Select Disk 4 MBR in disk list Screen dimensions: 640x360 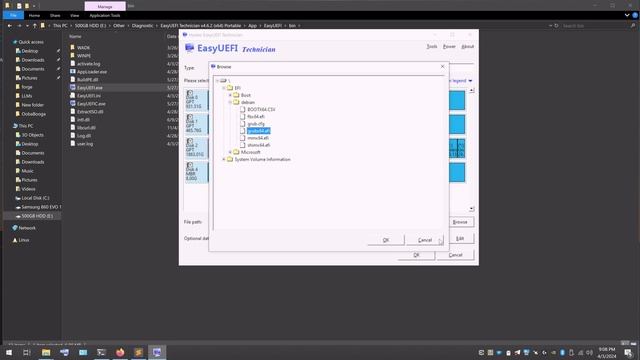[196, 172]
